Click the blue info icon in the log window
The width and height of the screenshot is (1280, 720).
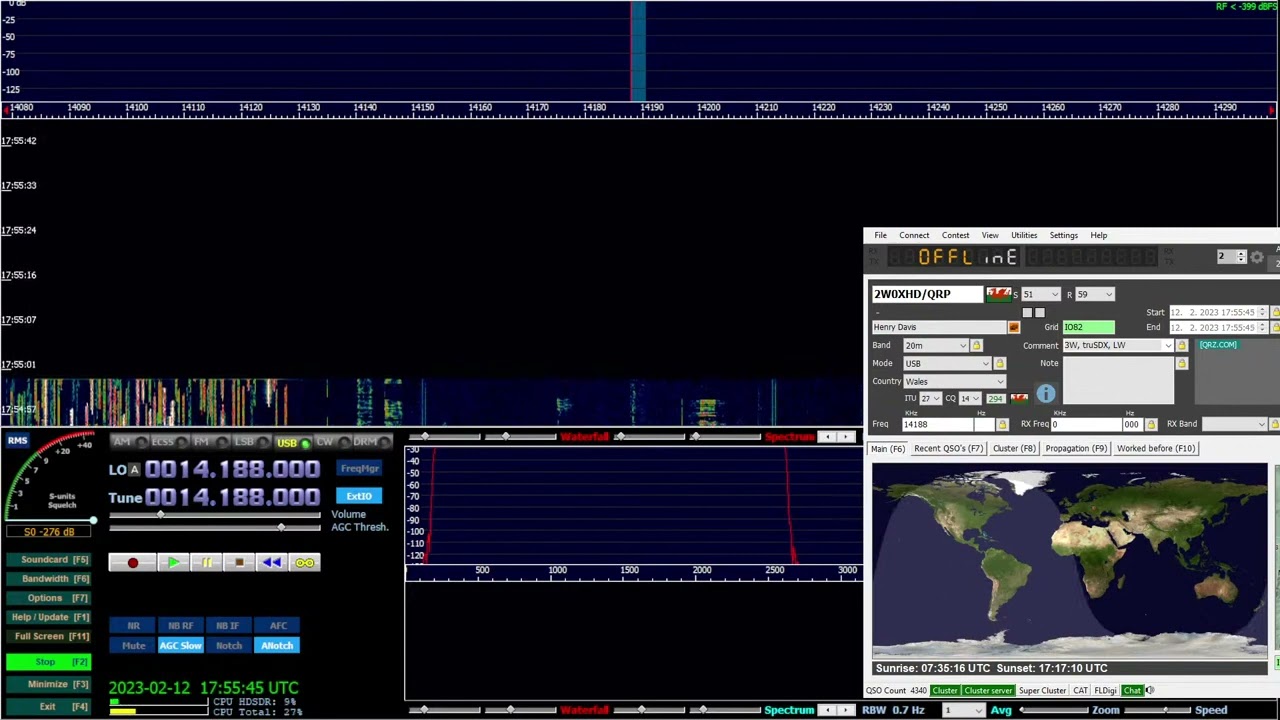coord(1046,394)
